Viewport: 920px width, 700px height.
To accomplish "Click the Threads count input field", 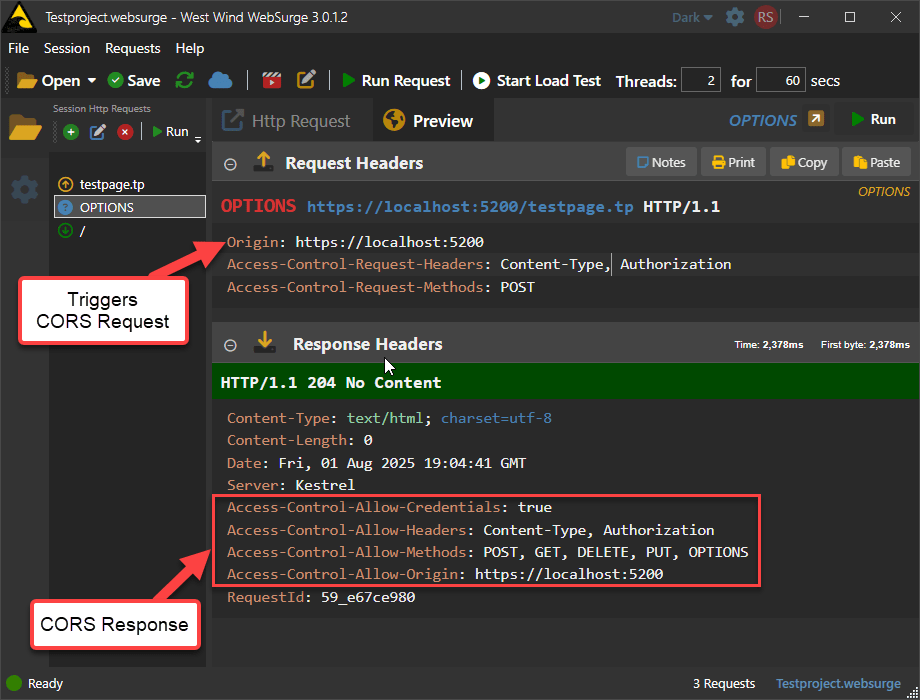I will pos(700,81).
